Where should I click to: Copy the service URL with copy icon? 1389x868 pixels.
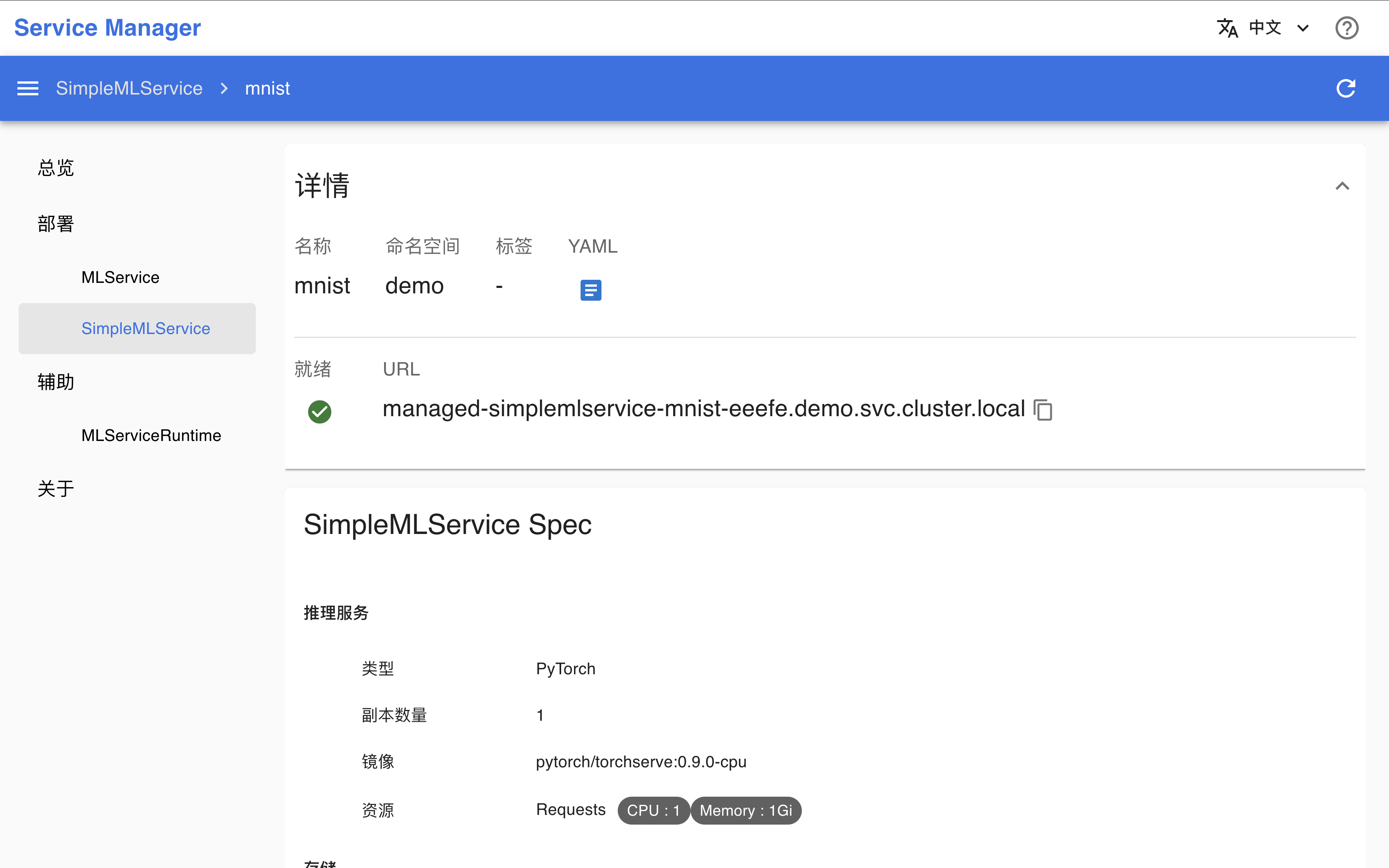coord(1043,410)
